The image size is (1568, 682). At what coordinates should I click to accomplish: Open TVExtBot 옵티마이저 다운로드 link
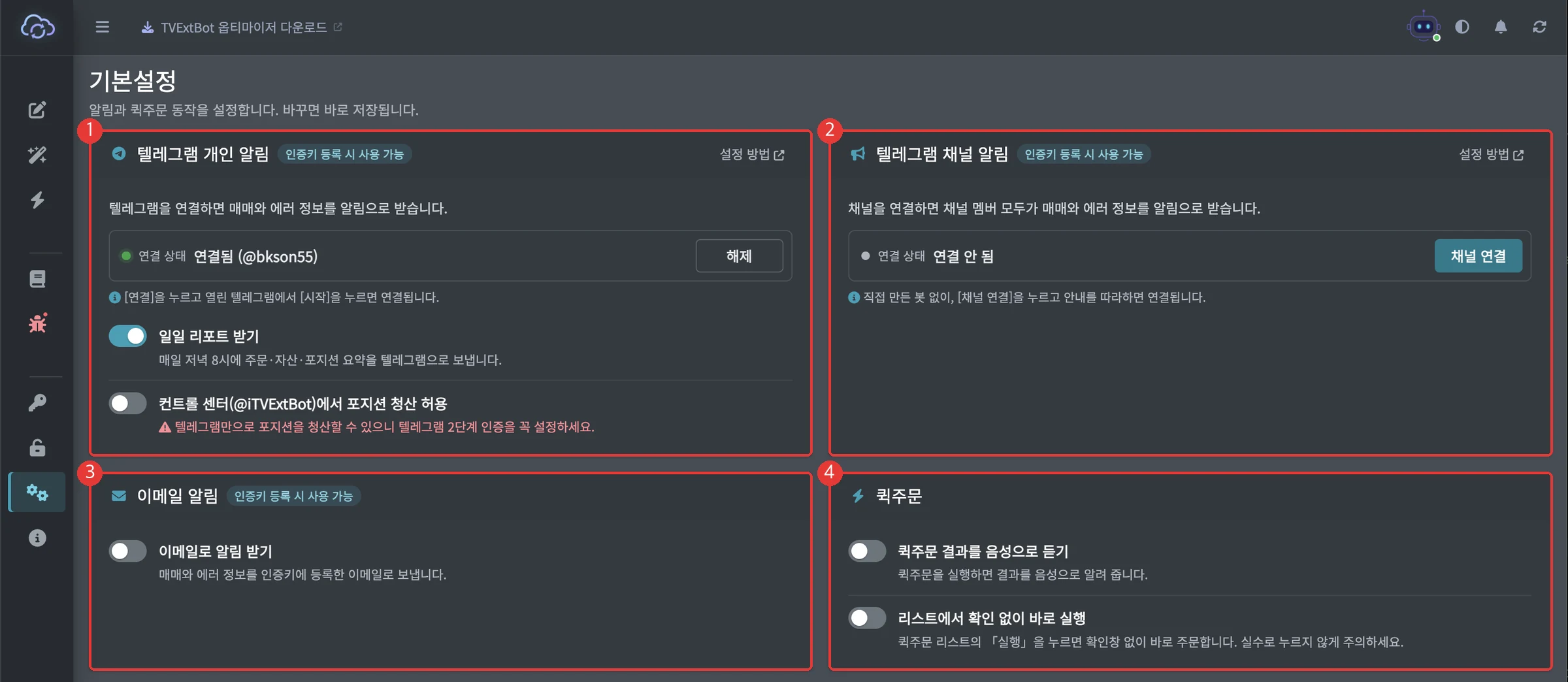tap(242, 27)
